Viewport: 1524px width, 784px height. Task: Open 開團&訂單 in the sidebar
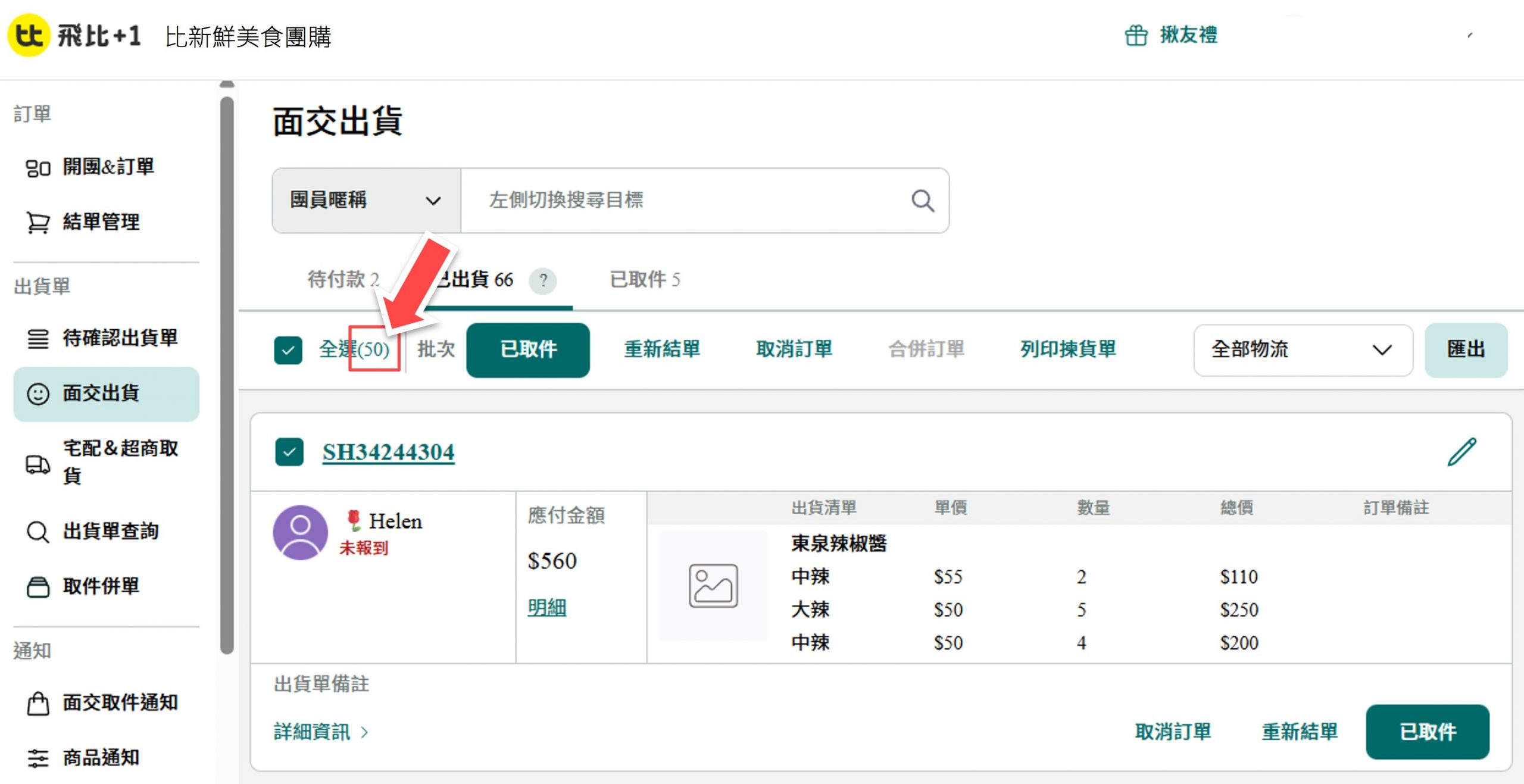[107, 167]
